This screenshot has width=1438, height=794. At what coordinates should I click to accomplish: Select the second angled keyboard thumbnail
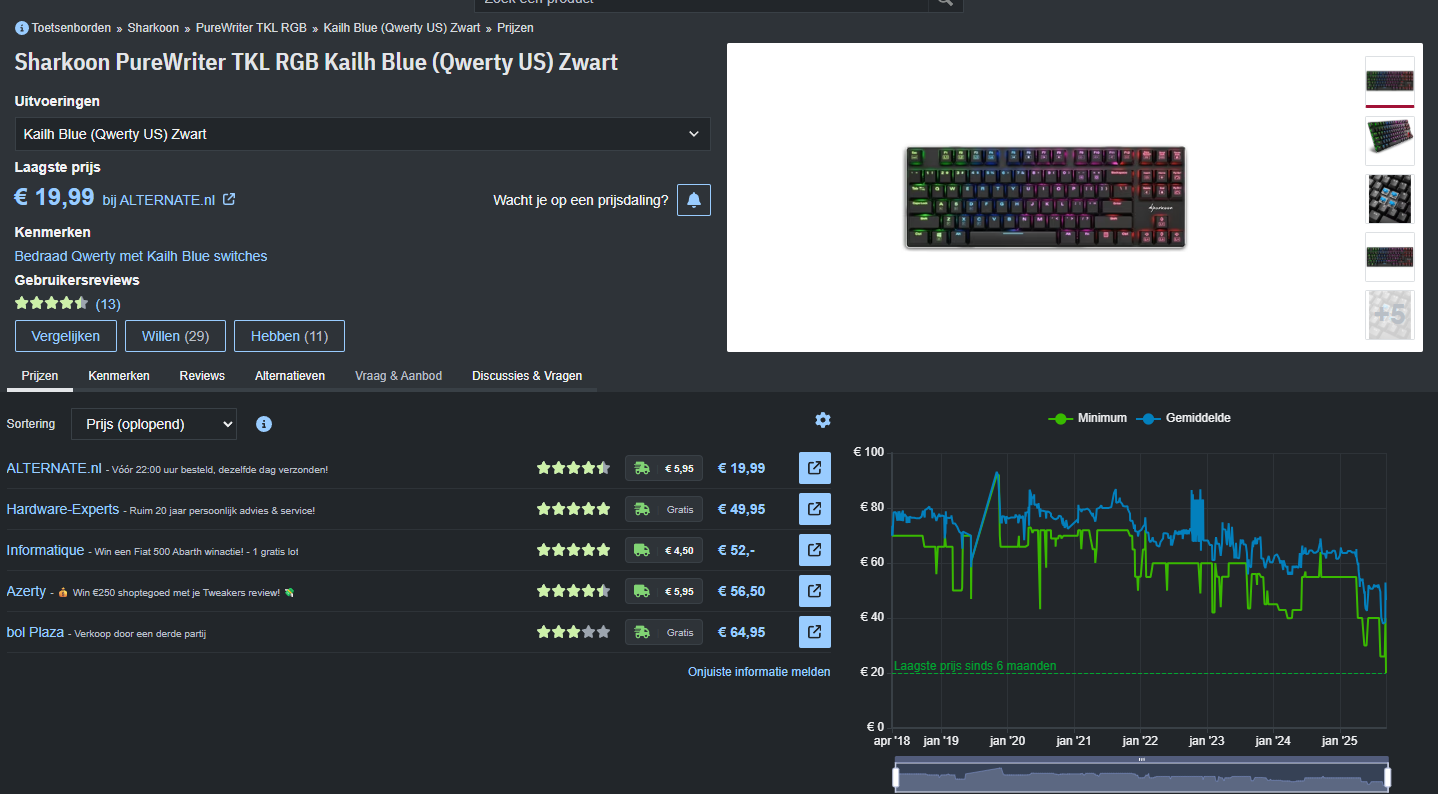coord(1390,141)
